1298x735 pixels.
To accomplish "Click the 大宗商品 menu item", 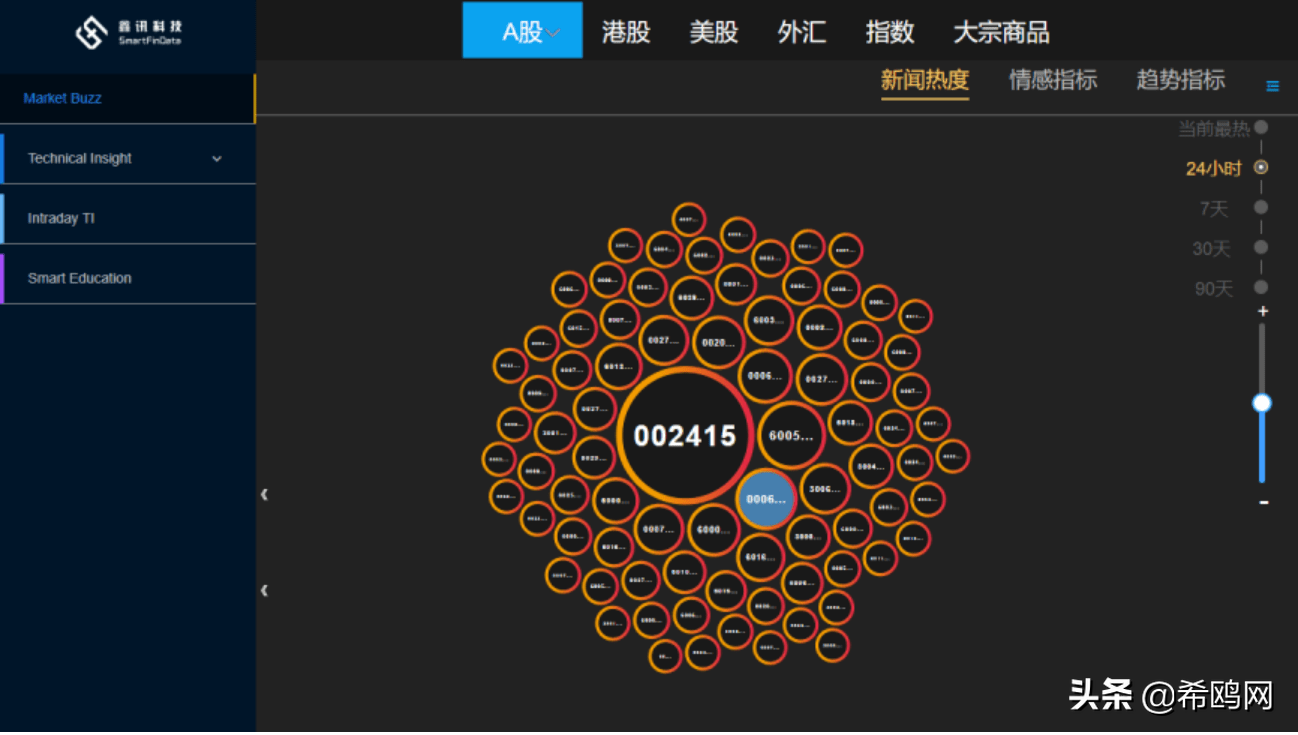I will 1001,31.
